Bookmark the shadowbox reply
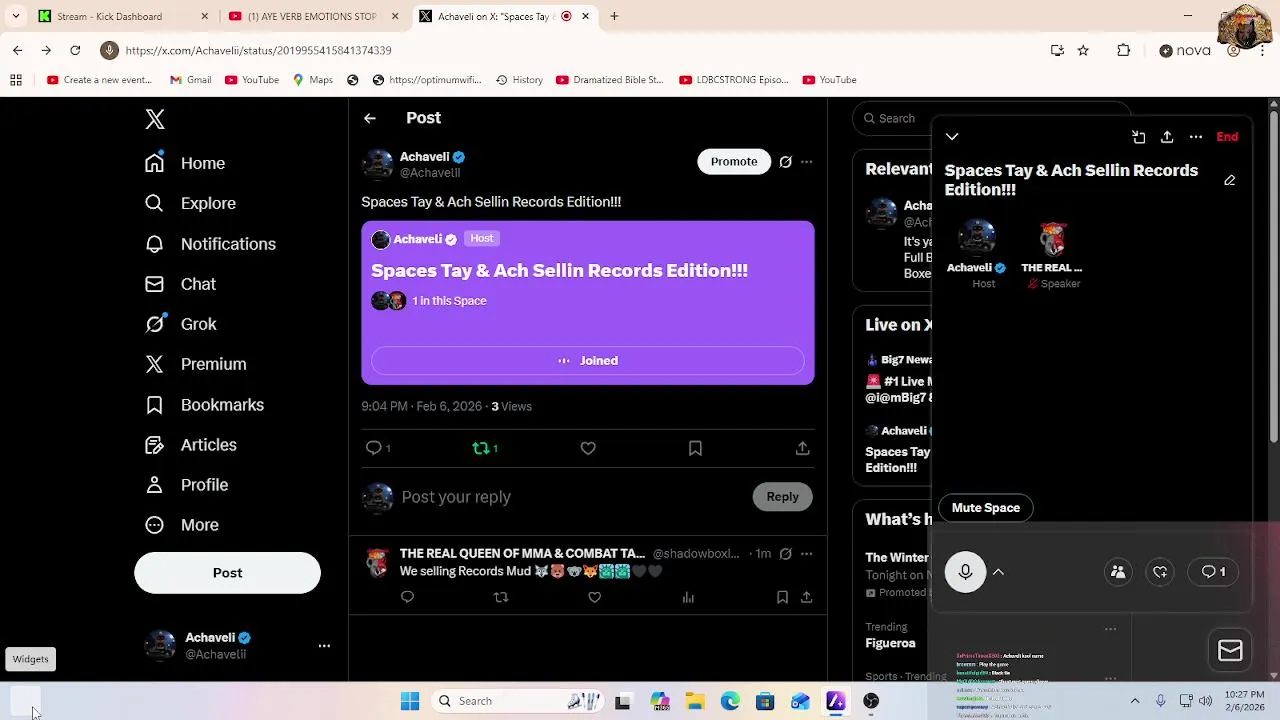 [782, 597]
